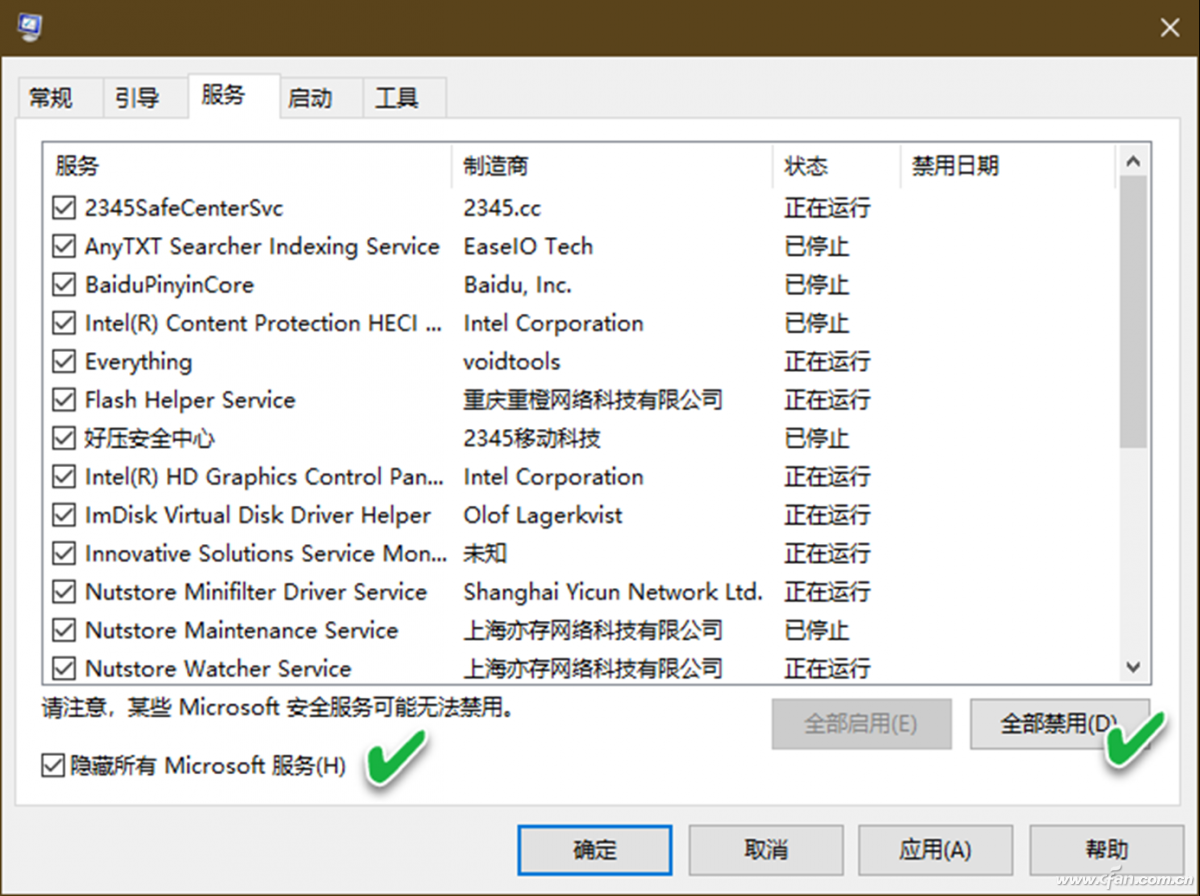The height and width of the screenshot is (896, 1200).
Task: Click 上海亦存网络科技有限公司 in the Nutstore Maintenance row
Action: coord(593,630)
